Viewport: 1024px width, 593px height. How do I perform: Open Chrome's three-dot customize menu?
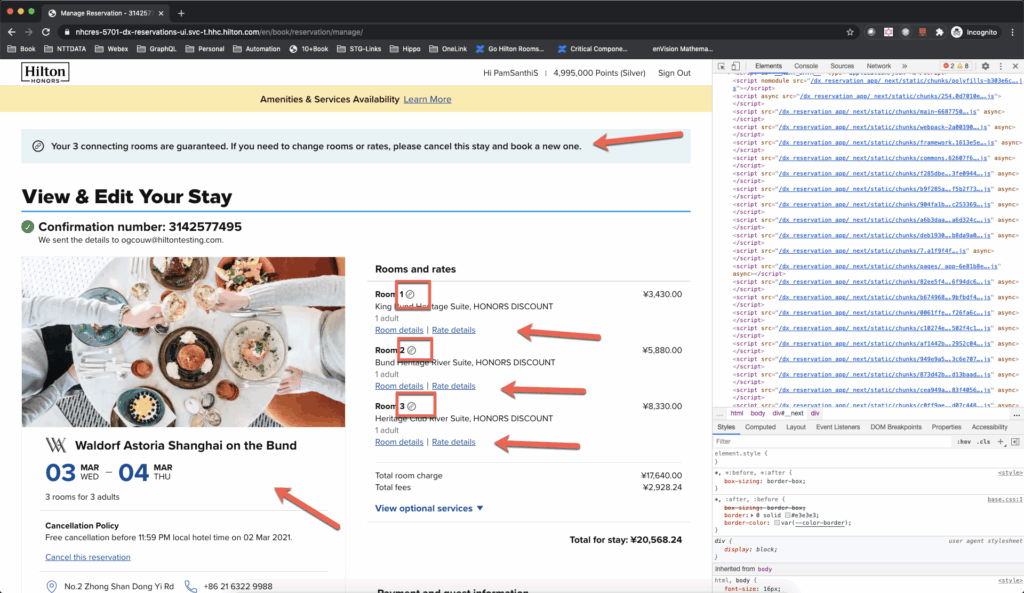click(1013, 31)
